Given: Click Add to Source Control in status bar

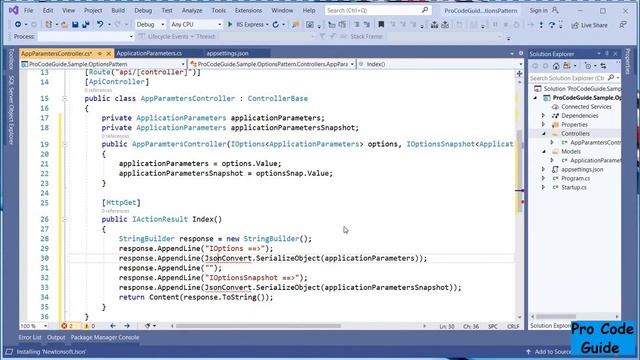Looking at the screenshot, I should point(549,352).
